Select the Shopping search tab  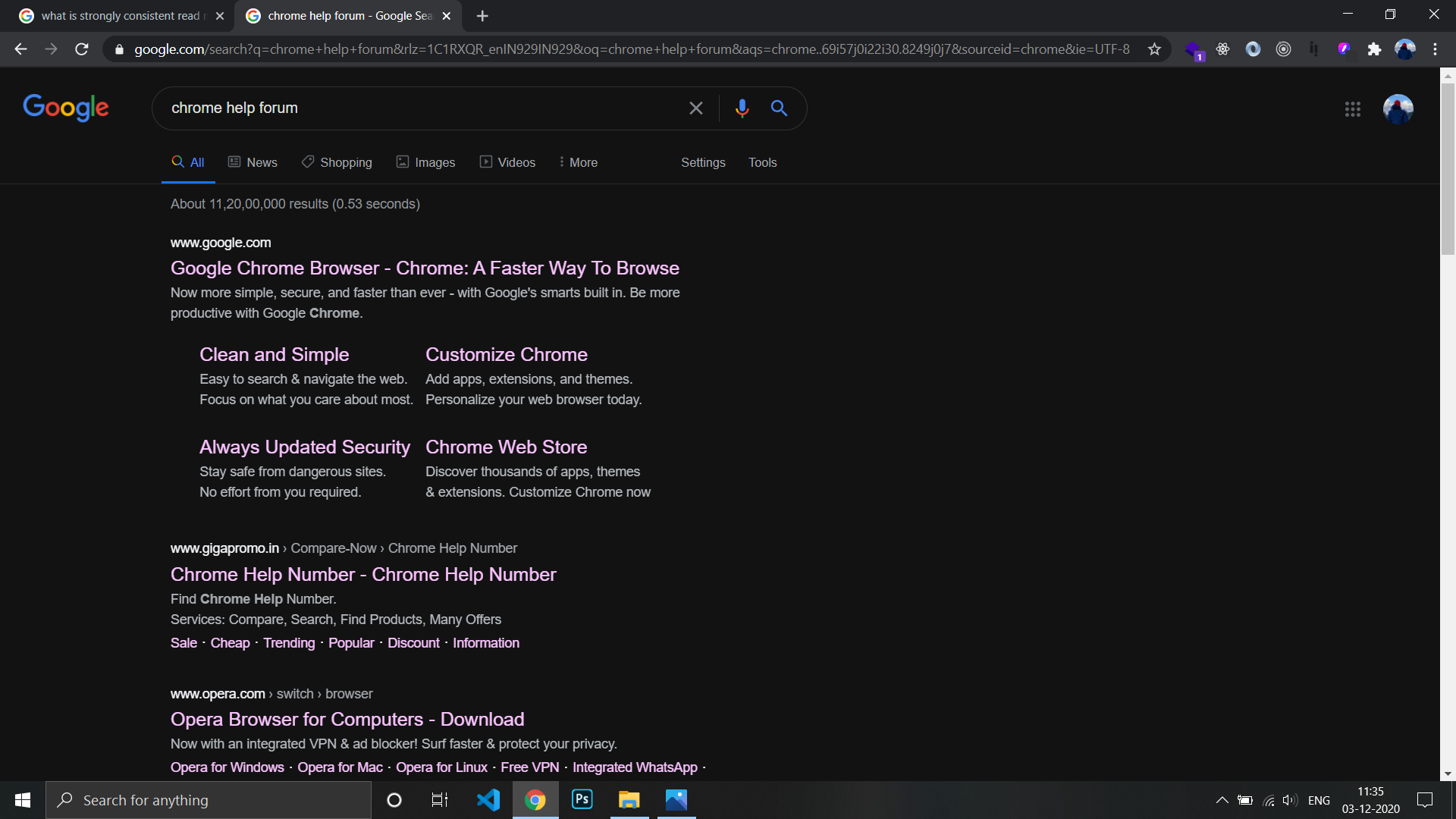click(x=337, y=162)
